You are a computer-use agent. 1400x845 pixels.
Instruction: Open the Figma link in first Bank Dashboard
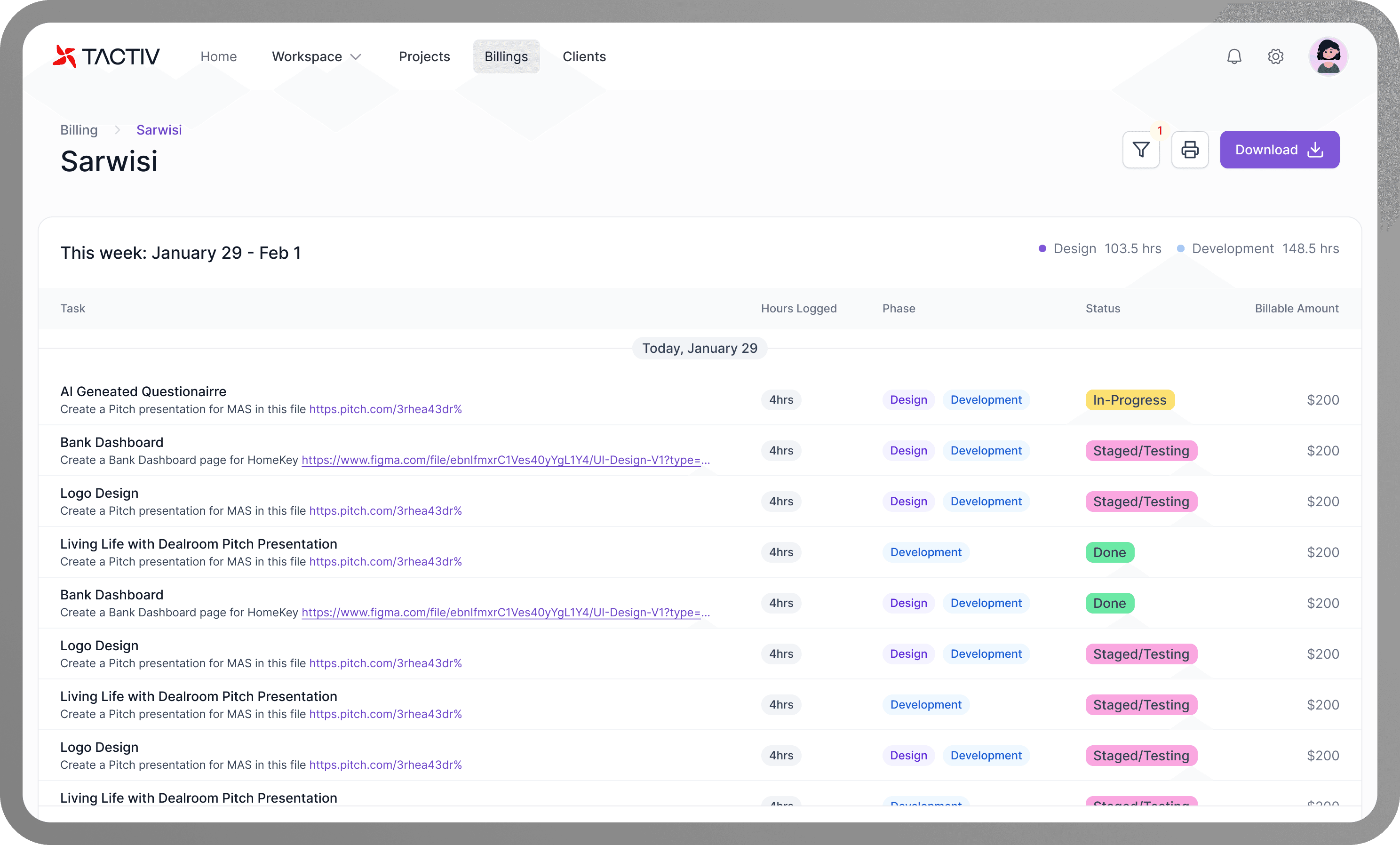click(x=506, y=460)
